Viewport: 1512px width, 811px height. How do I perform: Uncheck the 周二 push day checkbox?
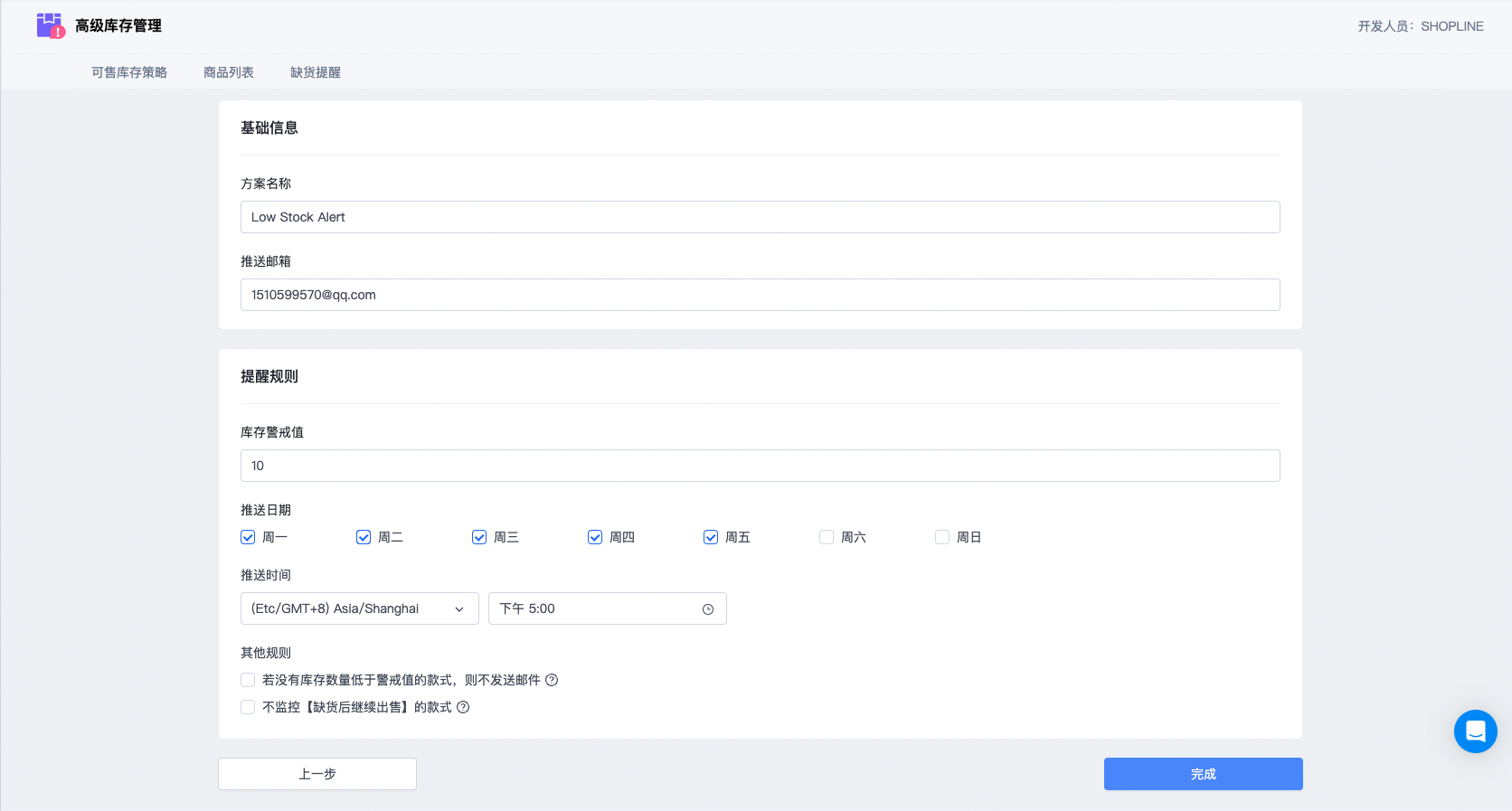pos(364,537)
